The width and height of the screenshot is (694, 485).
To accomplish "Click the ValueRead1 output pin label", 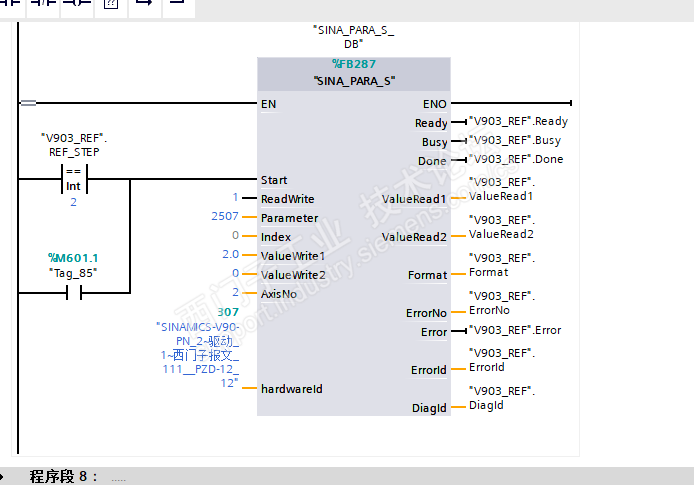I will coord(414,199).
